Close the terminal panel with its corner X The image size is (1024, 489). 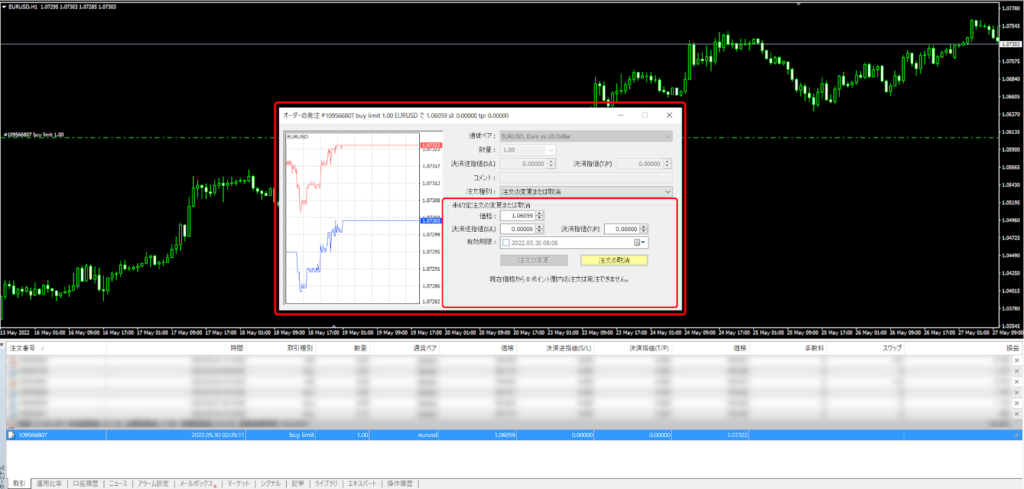click(3, 343)
